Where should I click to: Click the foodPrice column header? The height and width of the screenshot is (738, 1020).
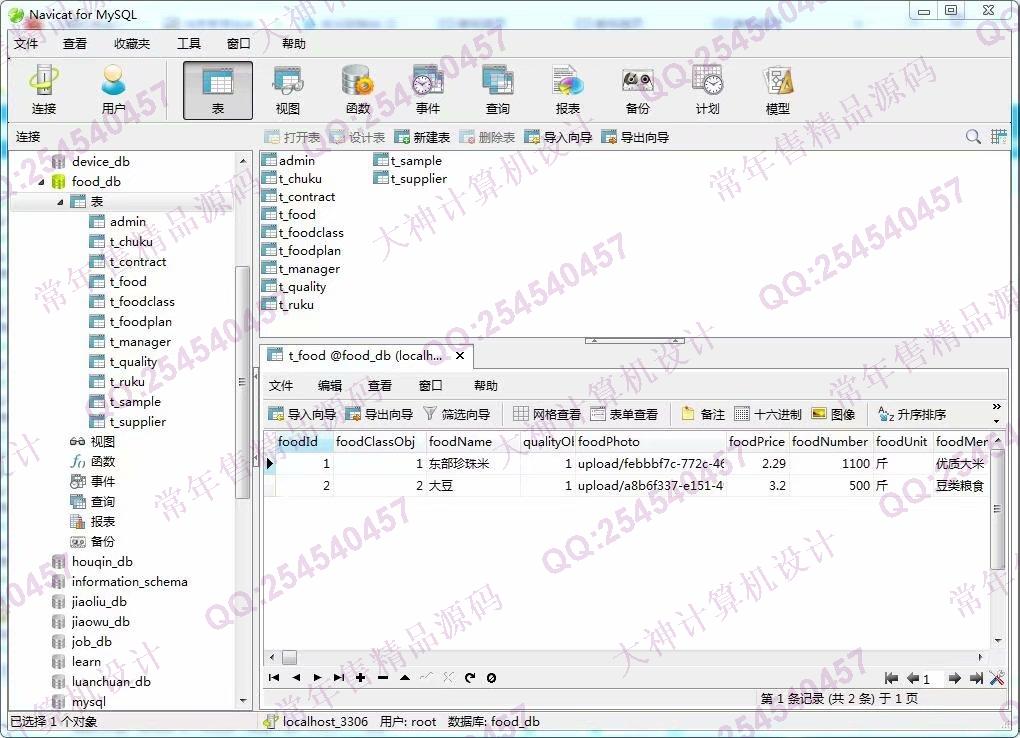(757, 441)
